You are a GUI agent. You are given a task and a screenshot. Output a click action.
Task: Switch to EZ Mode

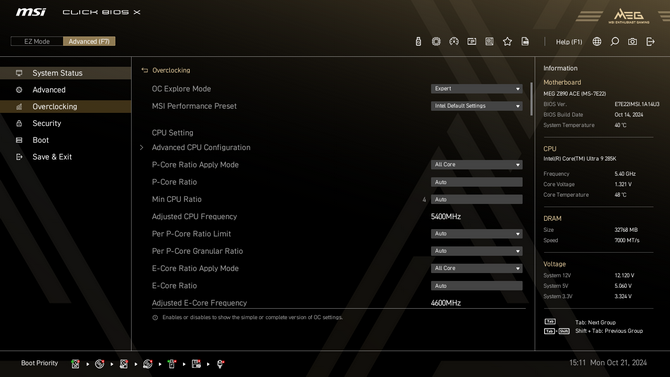coord(37,41)
